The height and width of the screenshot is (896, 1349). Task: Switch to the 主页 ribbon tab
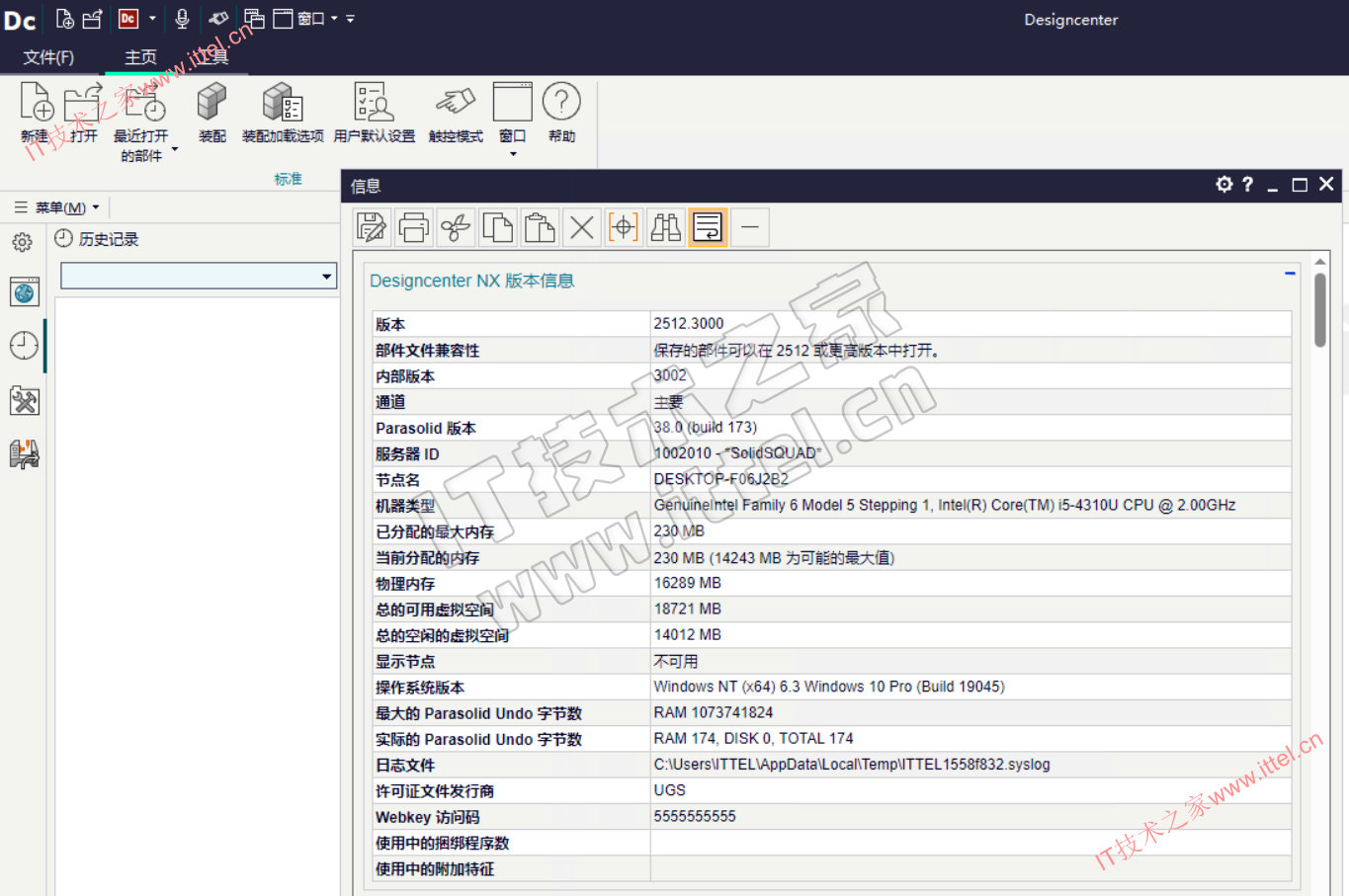(x=140, y=57)
